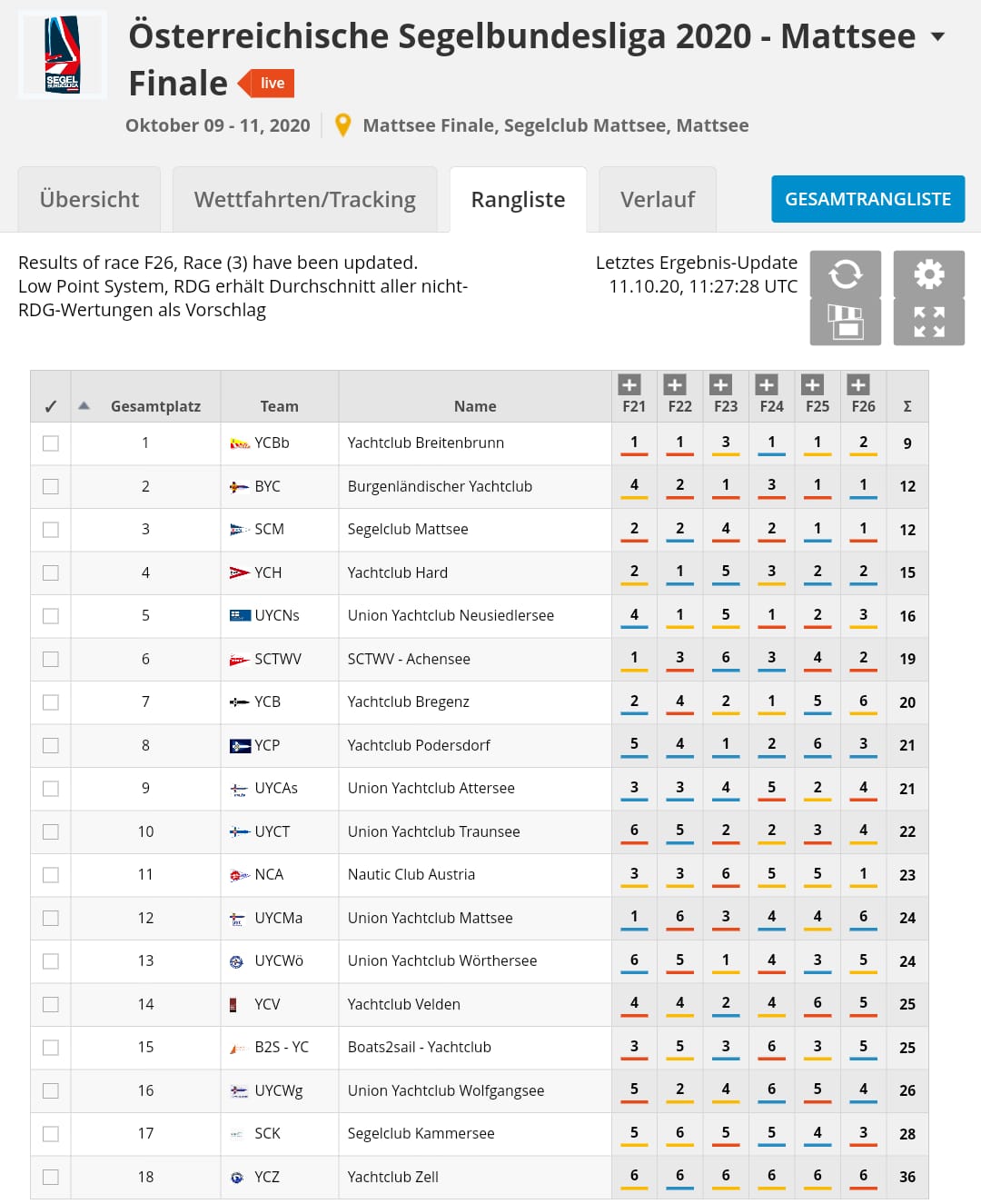Click the name Union Yachtclub Attersee
The height and width of the screenshot is (1204, 981).
tap(431, 789)
